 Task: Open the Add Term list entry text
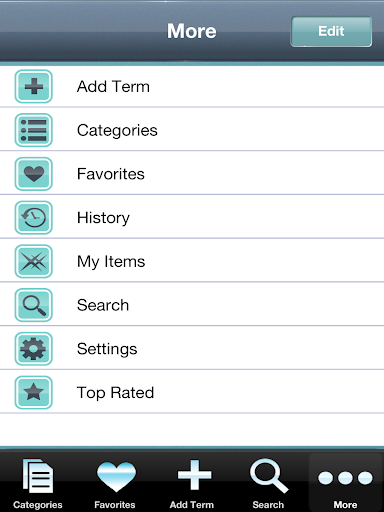point(113,87)
